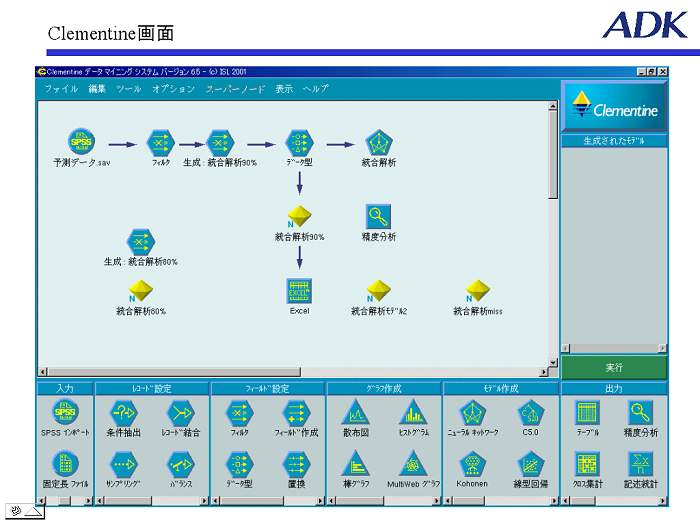Viewport: 700px width, 525px height.
Task: Click the レコード設定 palette header
Action: (x=152, y=388)
